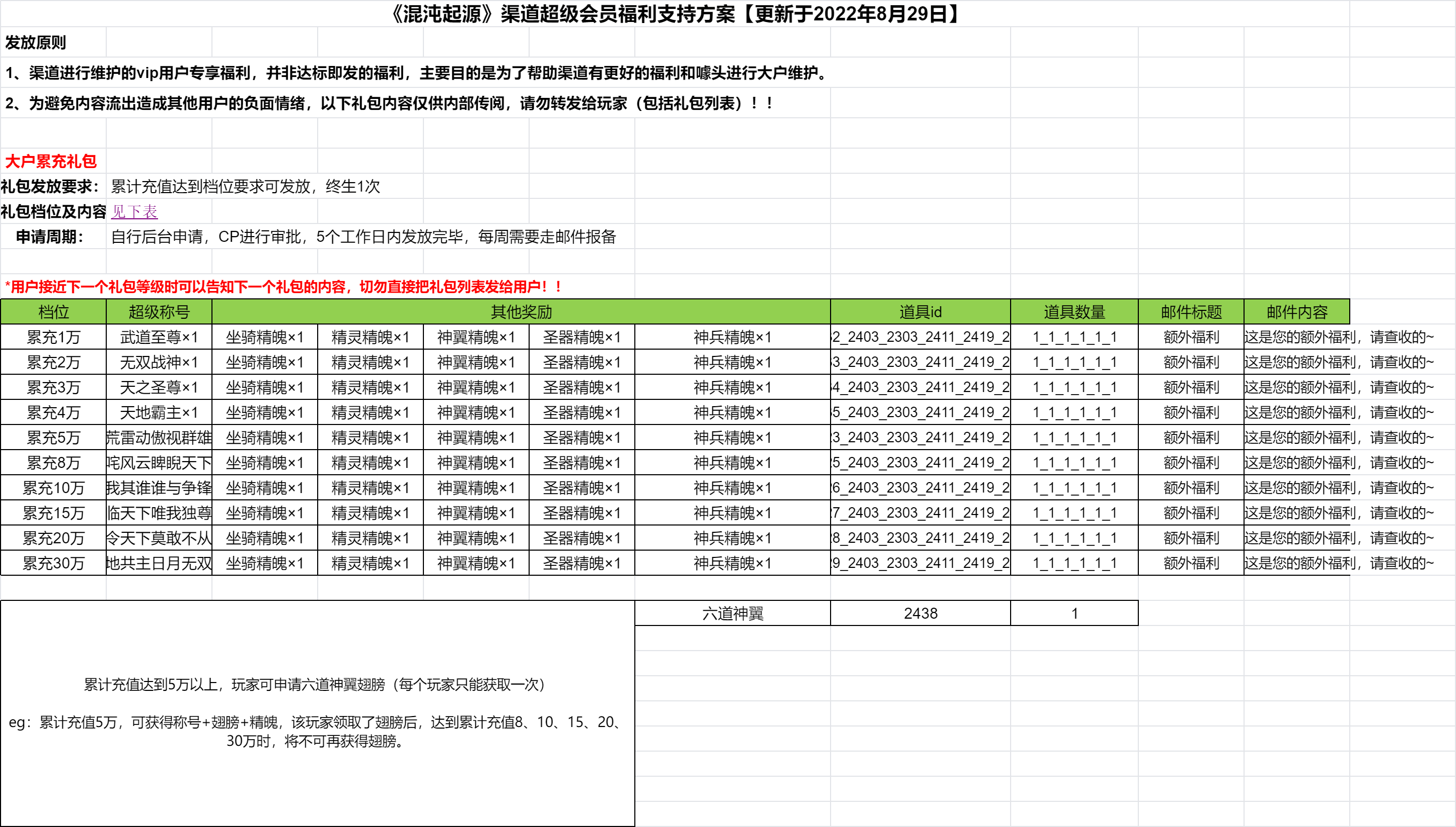
Task: Click 坐骑精魄×1 in the 累充8万 row
Action: pos(265,462)
